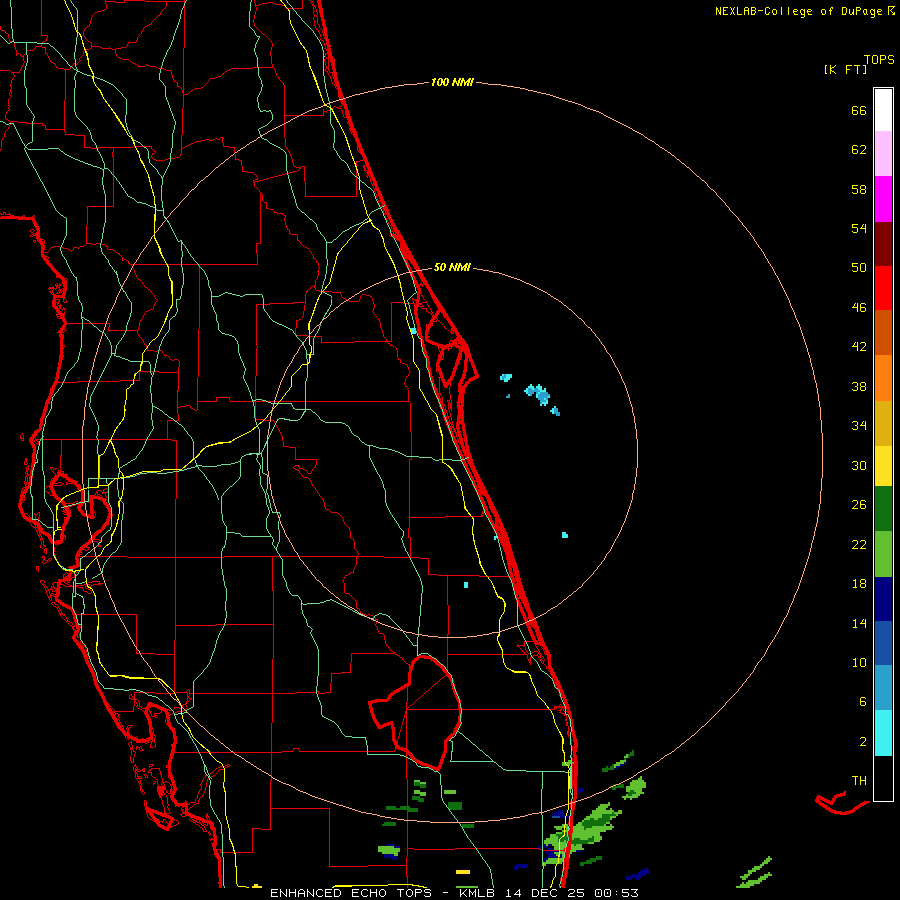Click the 38 legend value label
Screen dimensions: 900x900
pos(859,386)
